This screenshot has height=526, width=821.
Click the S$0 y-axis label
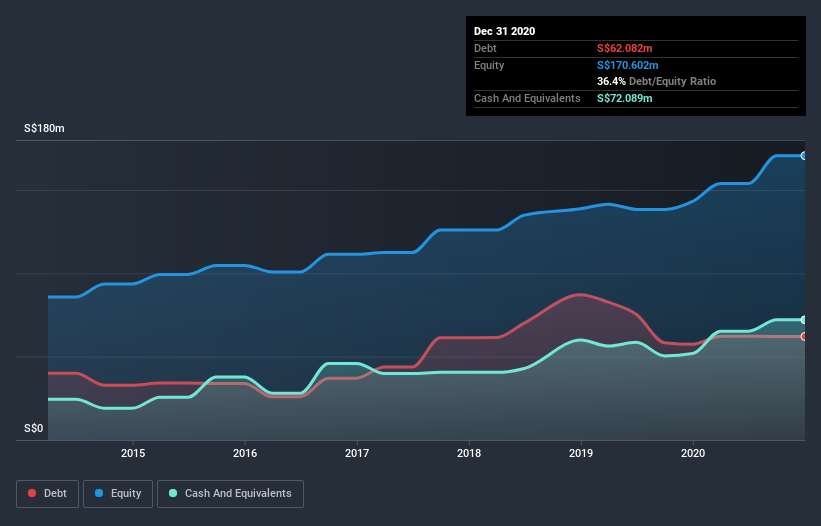[x=34, y=428]
